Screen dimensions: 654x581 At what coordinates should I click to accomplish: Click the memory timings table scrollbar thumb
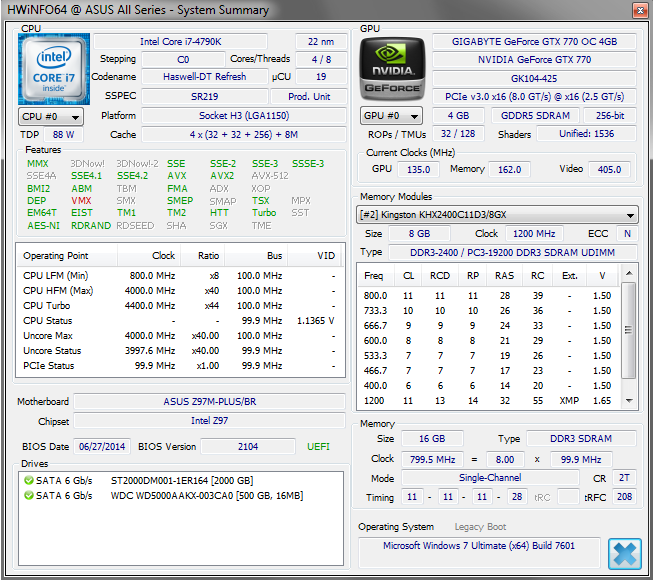click(x=629, y=330)
